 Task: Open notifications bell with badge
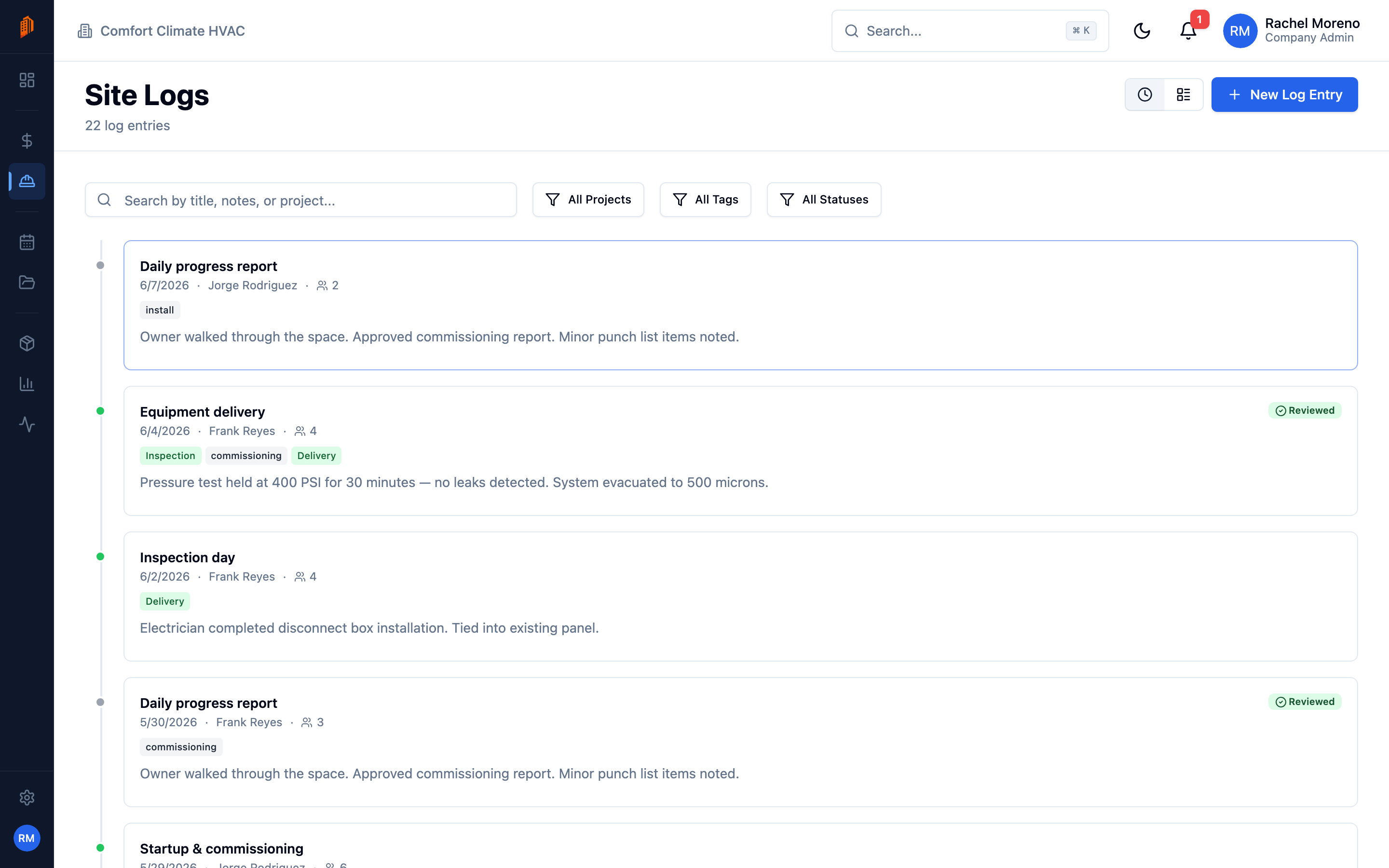point(1188,31)
